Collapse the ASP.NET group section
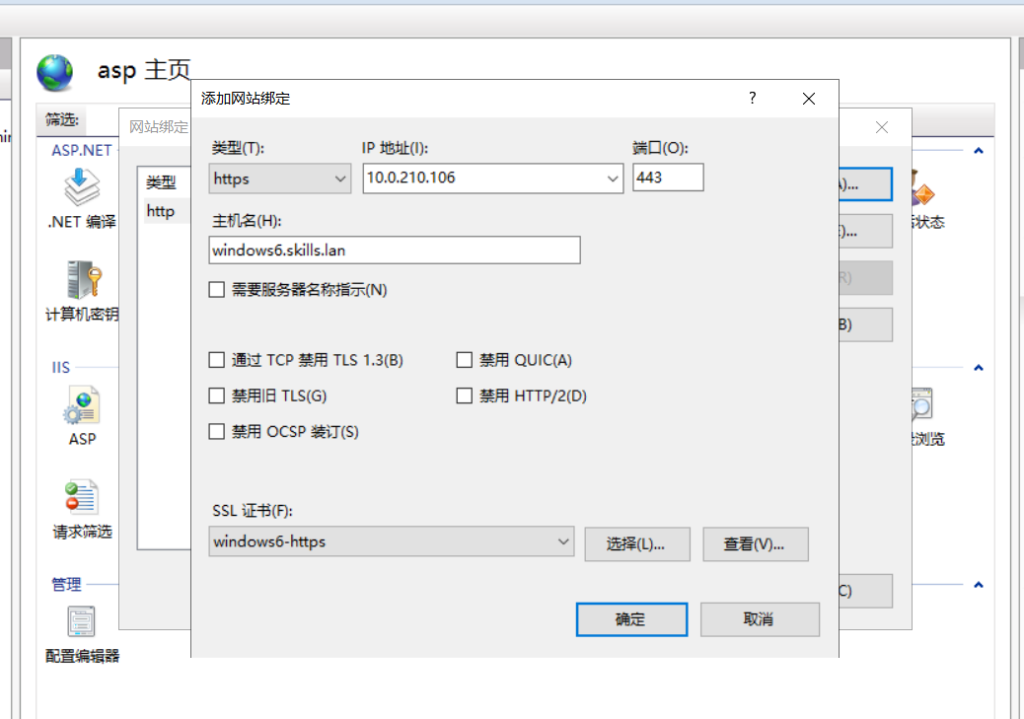This screenshot has height=719, width=1024. coord(978,151)
